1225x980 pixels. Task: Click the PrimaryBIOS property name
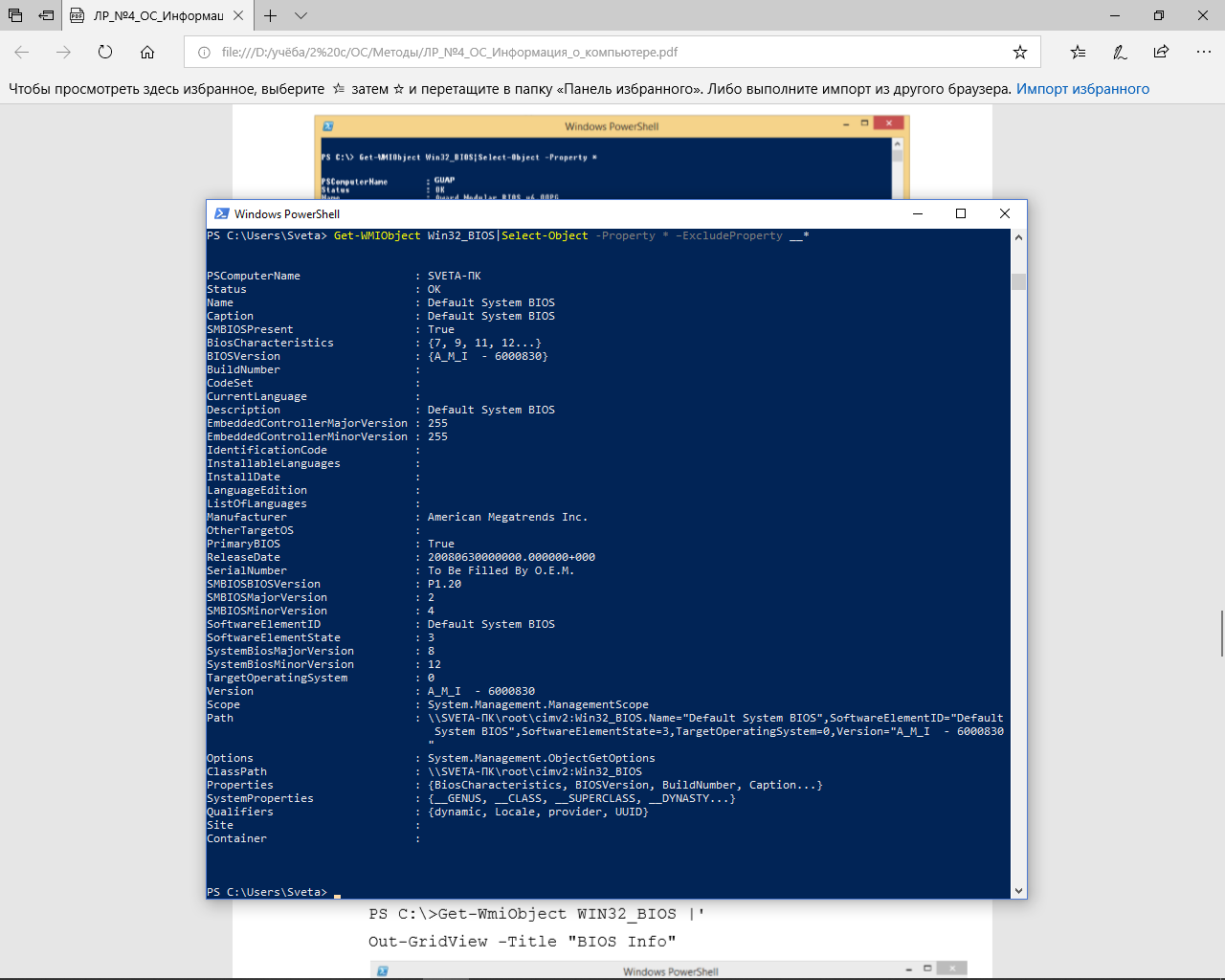[243, 544]
